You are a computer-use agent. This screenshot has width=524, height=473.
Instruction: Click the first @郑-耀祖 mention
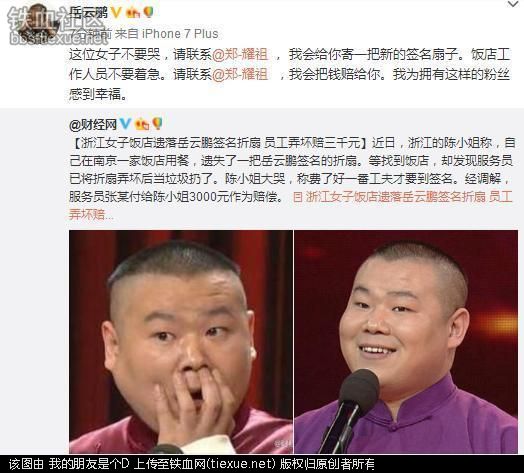[240, 54]
